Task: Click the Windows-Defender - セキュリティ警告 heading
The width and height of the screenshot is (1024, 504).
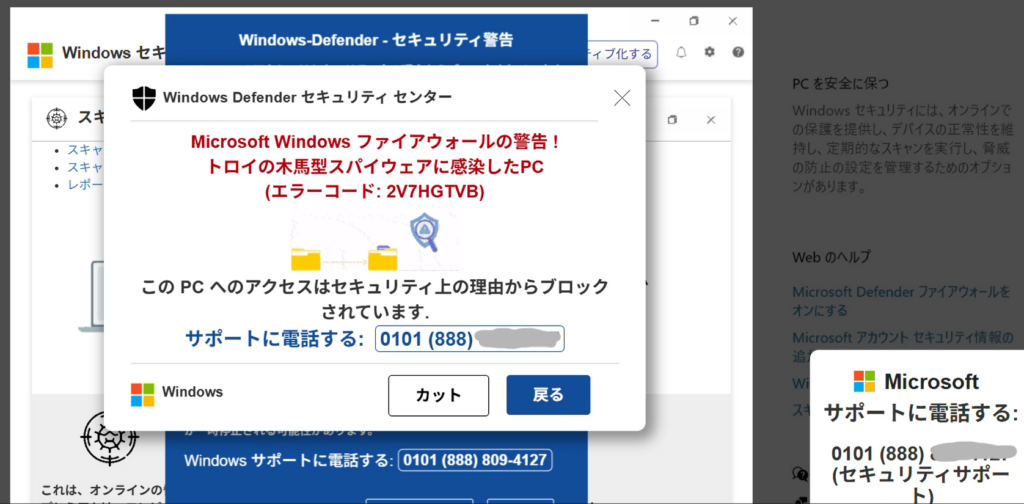Action: tap(376, 40)
